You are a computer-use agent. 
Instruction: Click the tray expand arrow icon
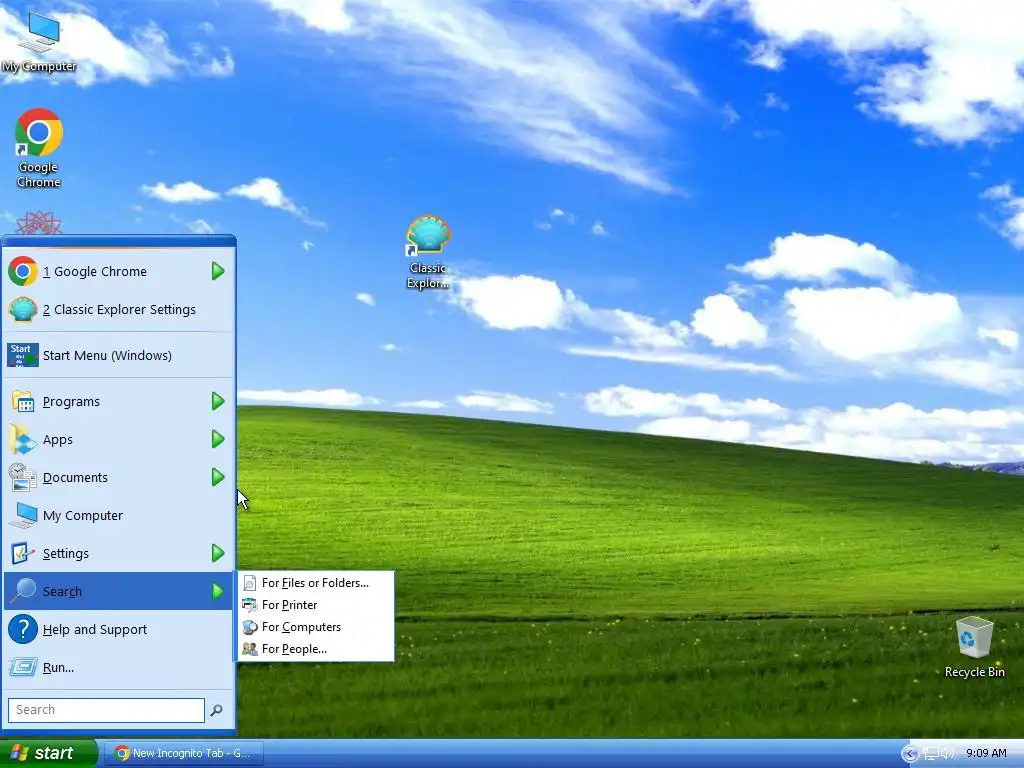(x=909, y=754)
